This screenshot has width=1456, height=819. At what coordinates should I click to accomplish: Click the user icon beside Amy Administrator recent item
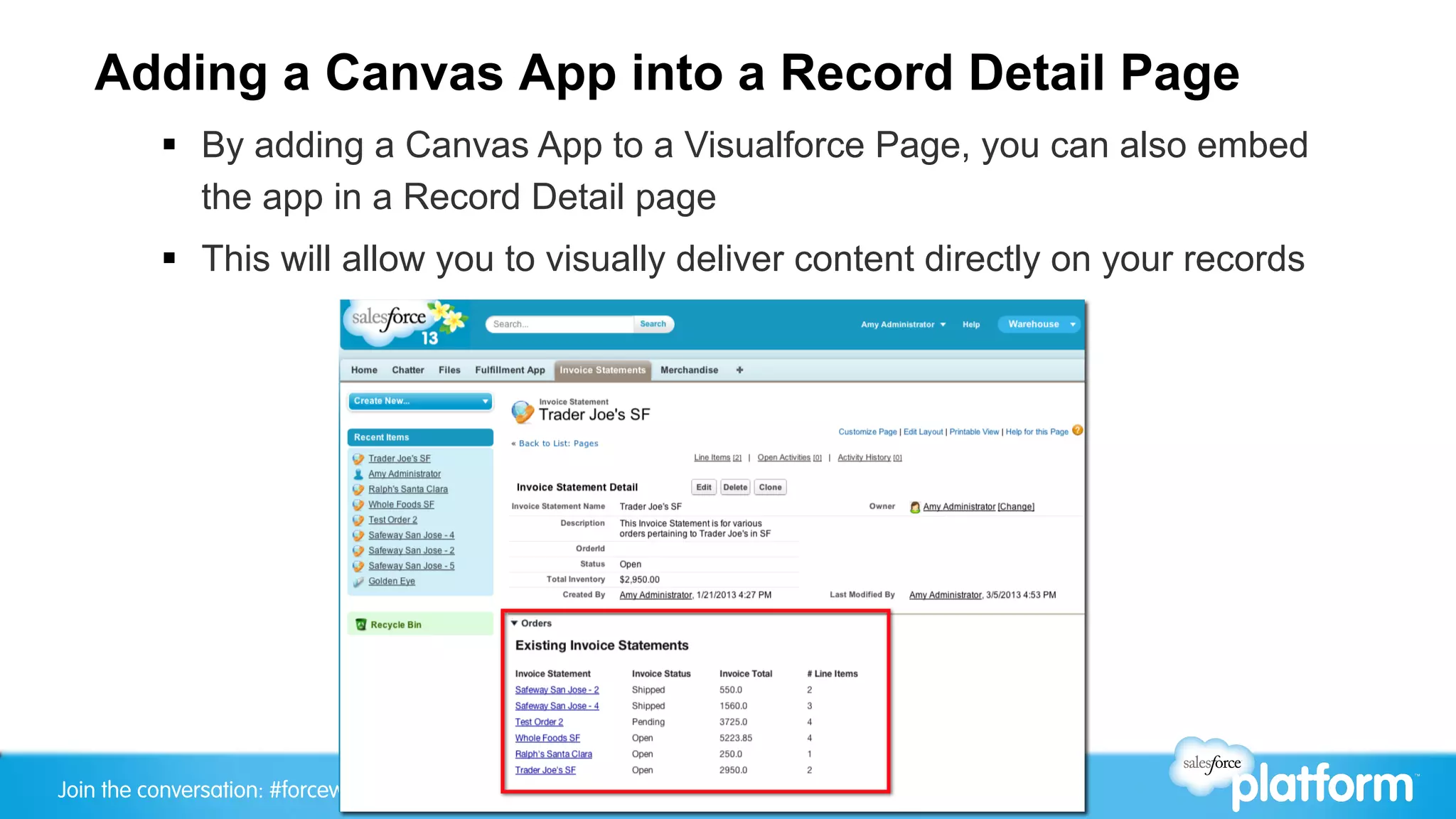pos(358,474)
